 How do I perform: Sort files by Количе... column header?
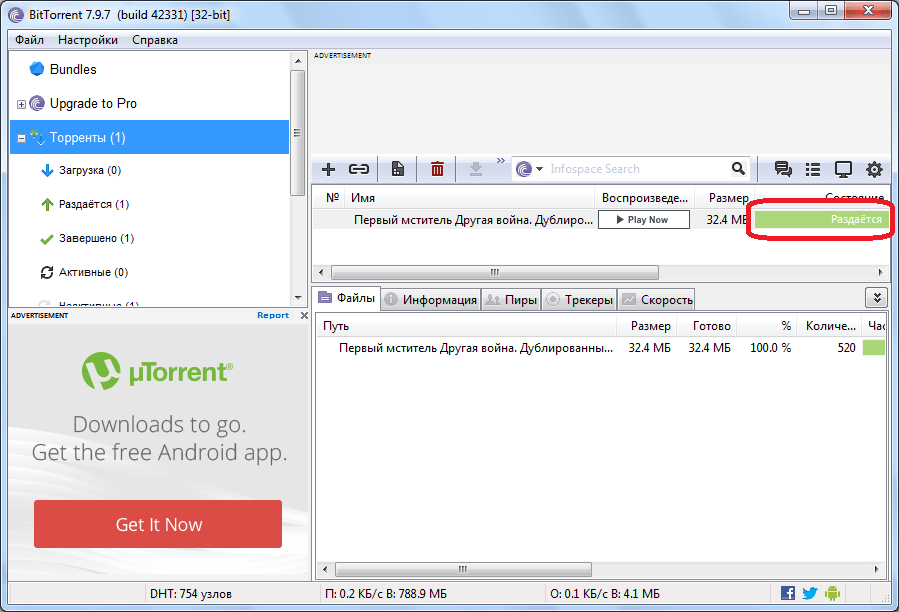(830, 326)
